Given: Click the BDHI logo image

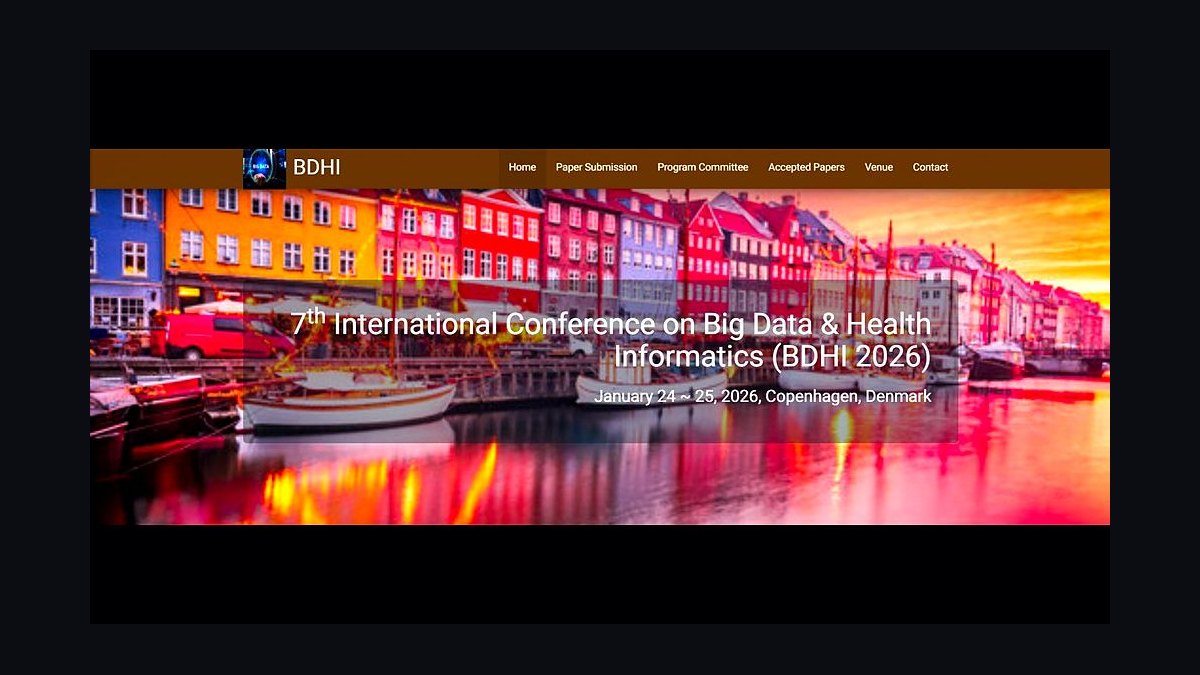Looking at the screenshot, I should 264,168.
